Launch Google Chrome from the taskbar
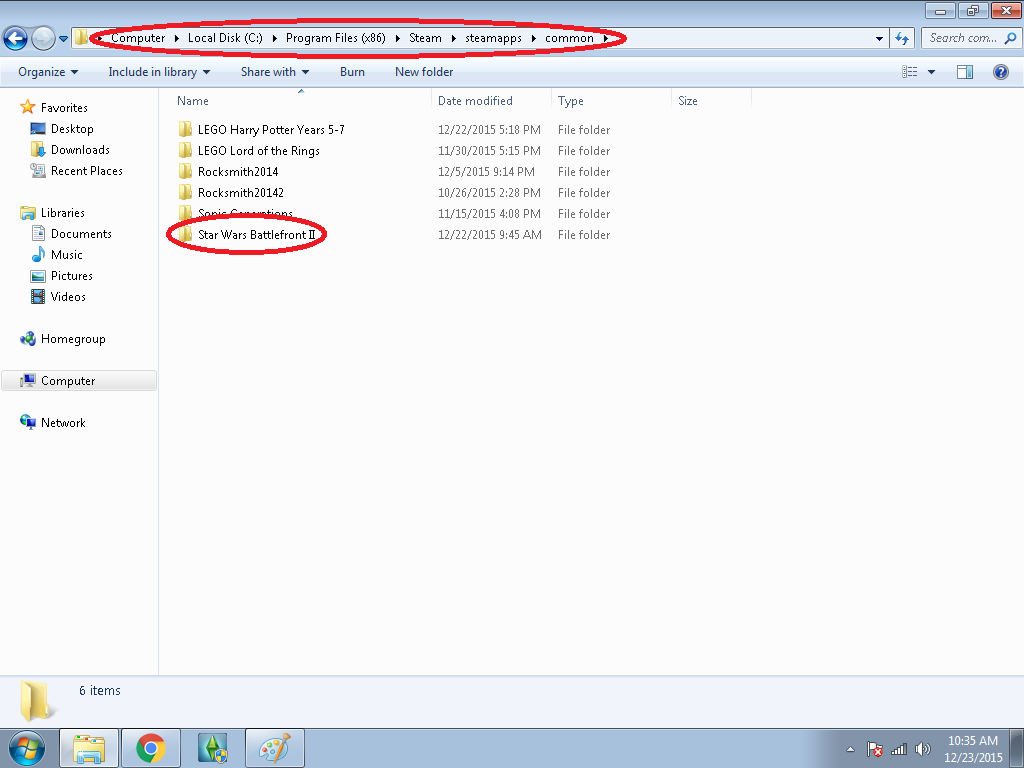 [151, 748]
